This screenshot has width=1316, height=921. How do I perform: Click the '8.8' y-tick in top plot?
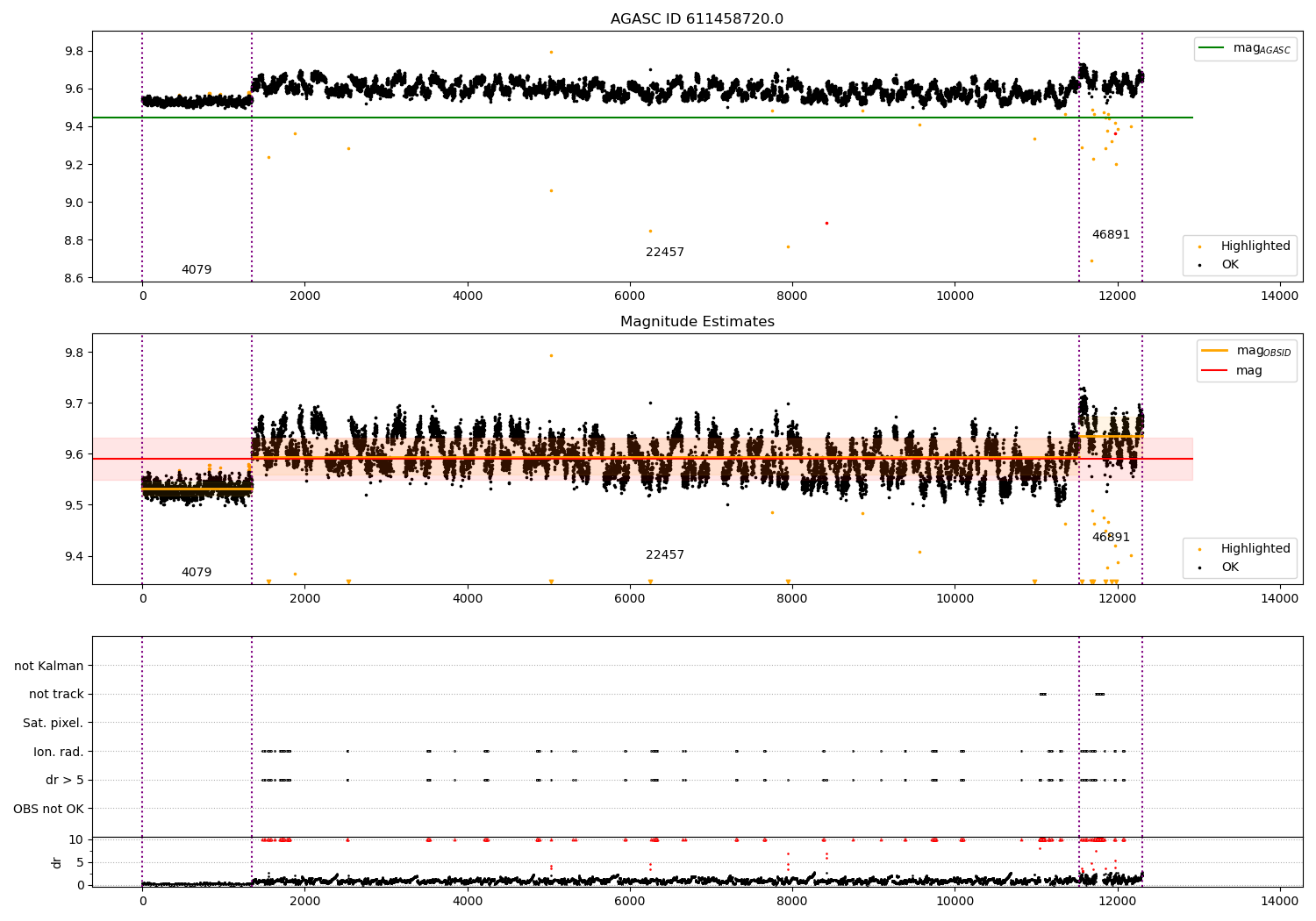click(x=74, y=241)
